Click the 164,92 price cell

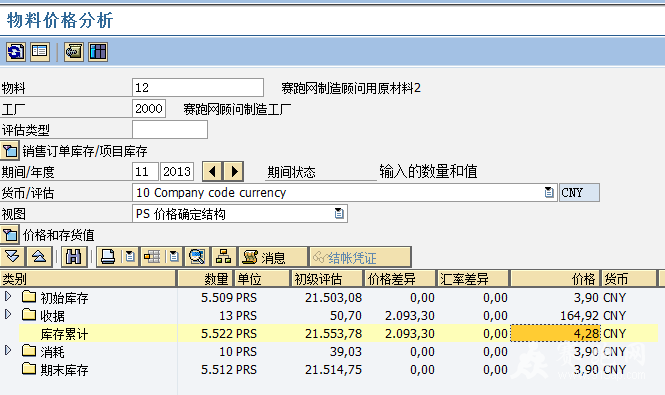point(579,316)
